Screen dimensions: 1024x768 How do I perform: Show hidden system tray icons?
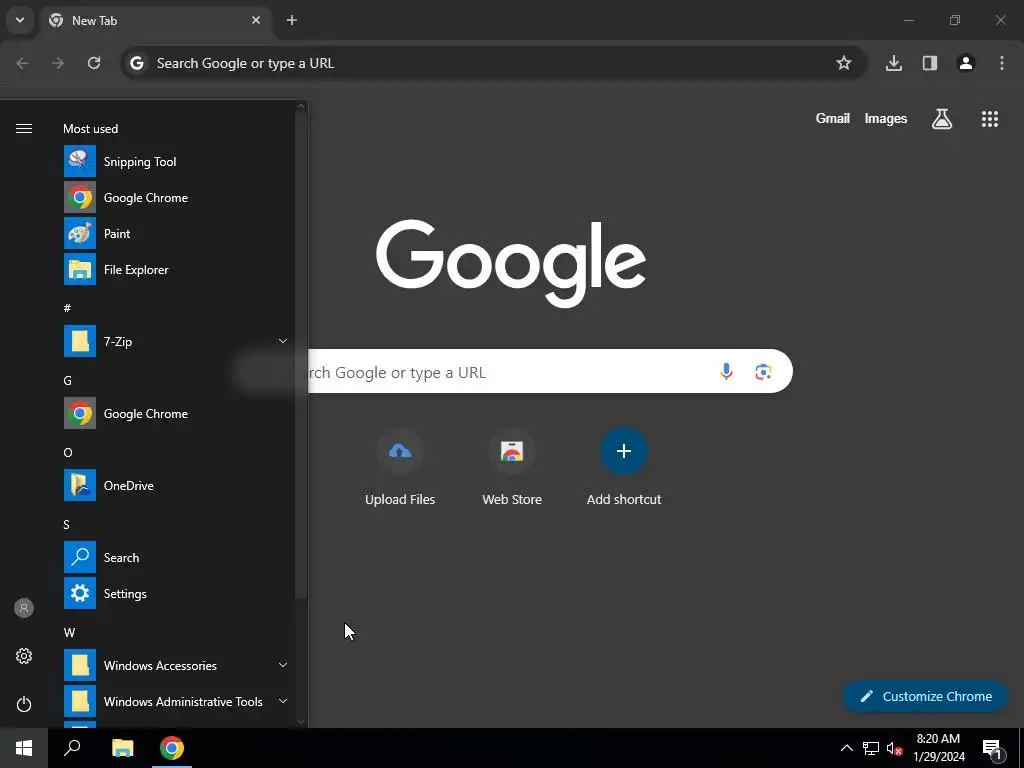tap(846, 748)
